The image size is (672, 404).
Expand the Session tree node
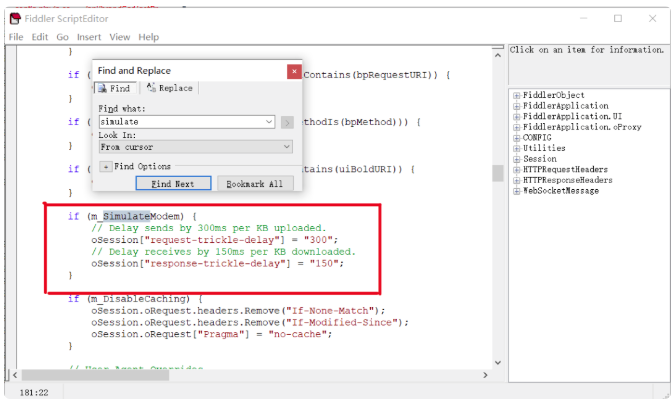pyautogui.click(x=517, y=159)
